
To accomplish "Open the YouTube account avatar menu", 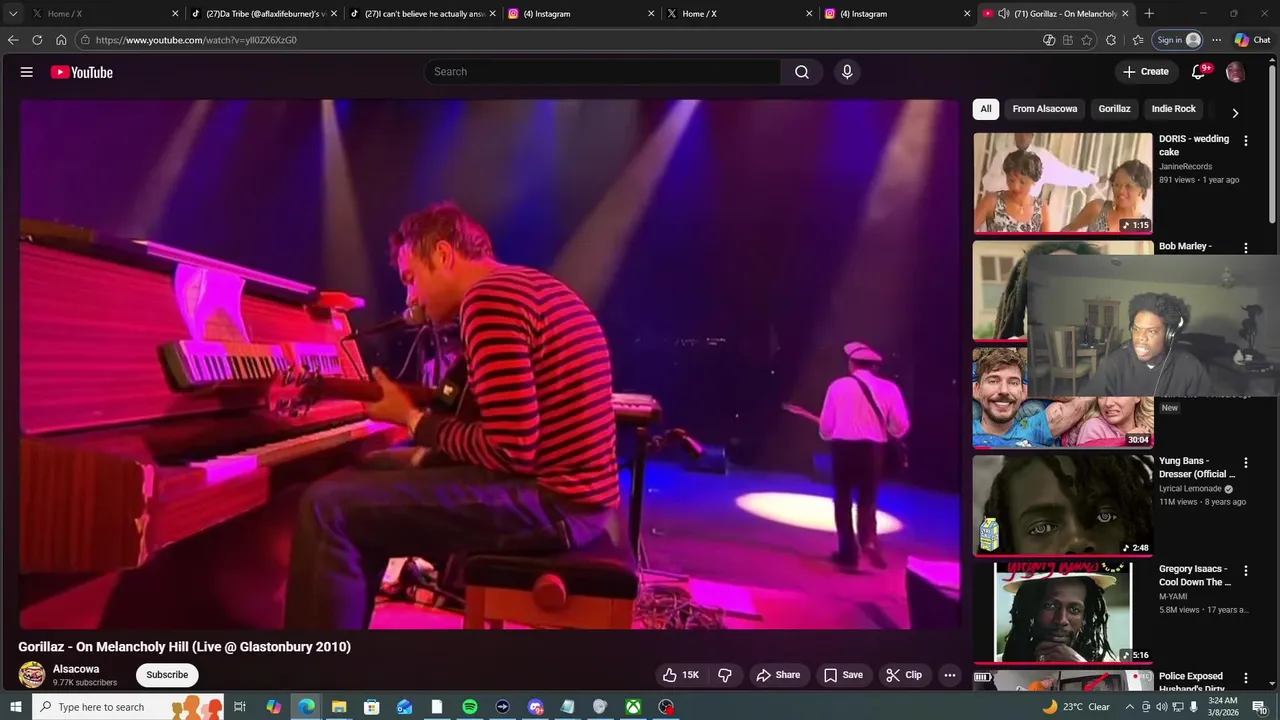I will tap(1235, 72).
